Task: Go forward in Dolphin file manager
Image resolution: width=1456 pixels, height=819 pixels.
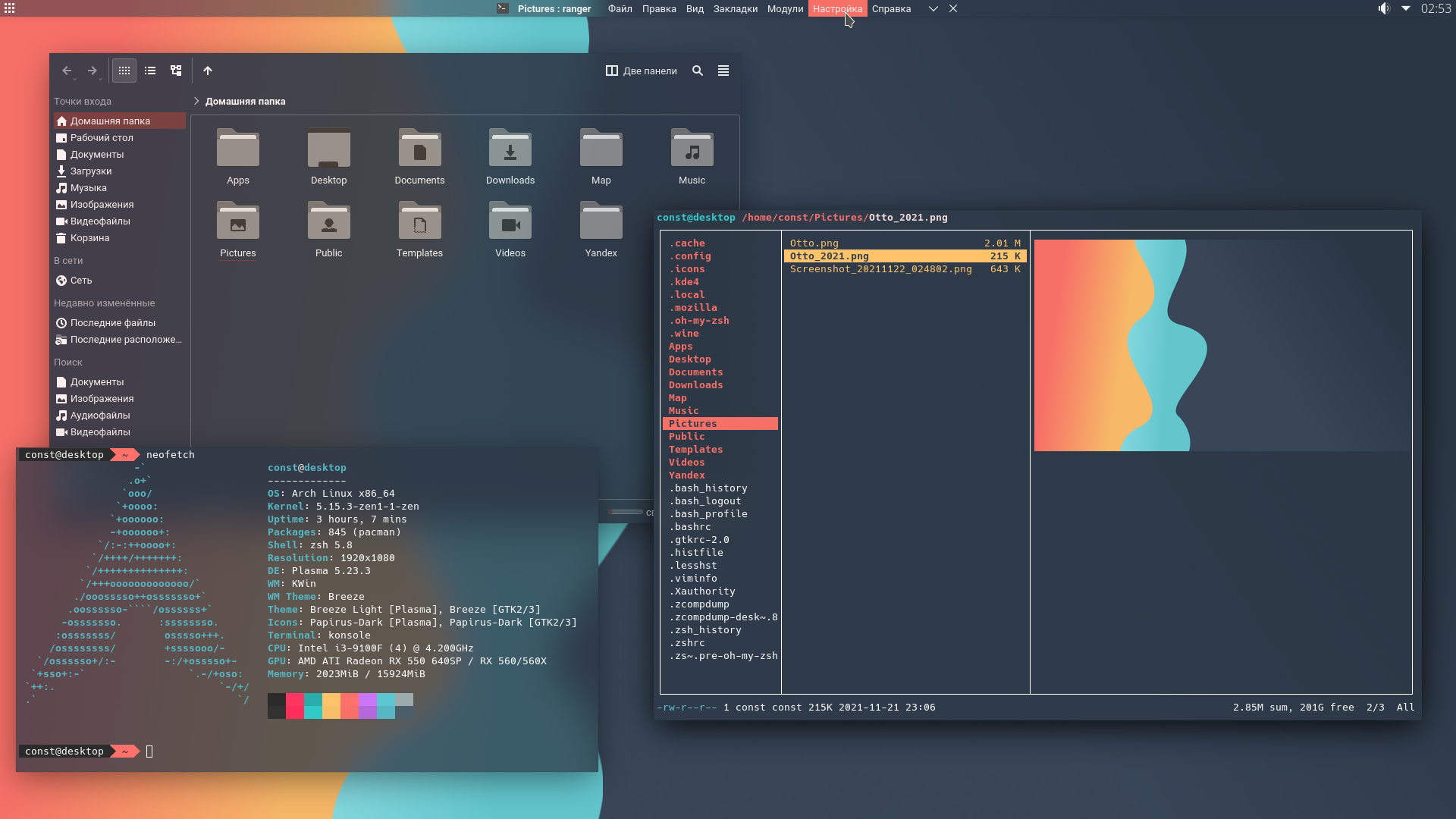Action: [x=92, y=71]
